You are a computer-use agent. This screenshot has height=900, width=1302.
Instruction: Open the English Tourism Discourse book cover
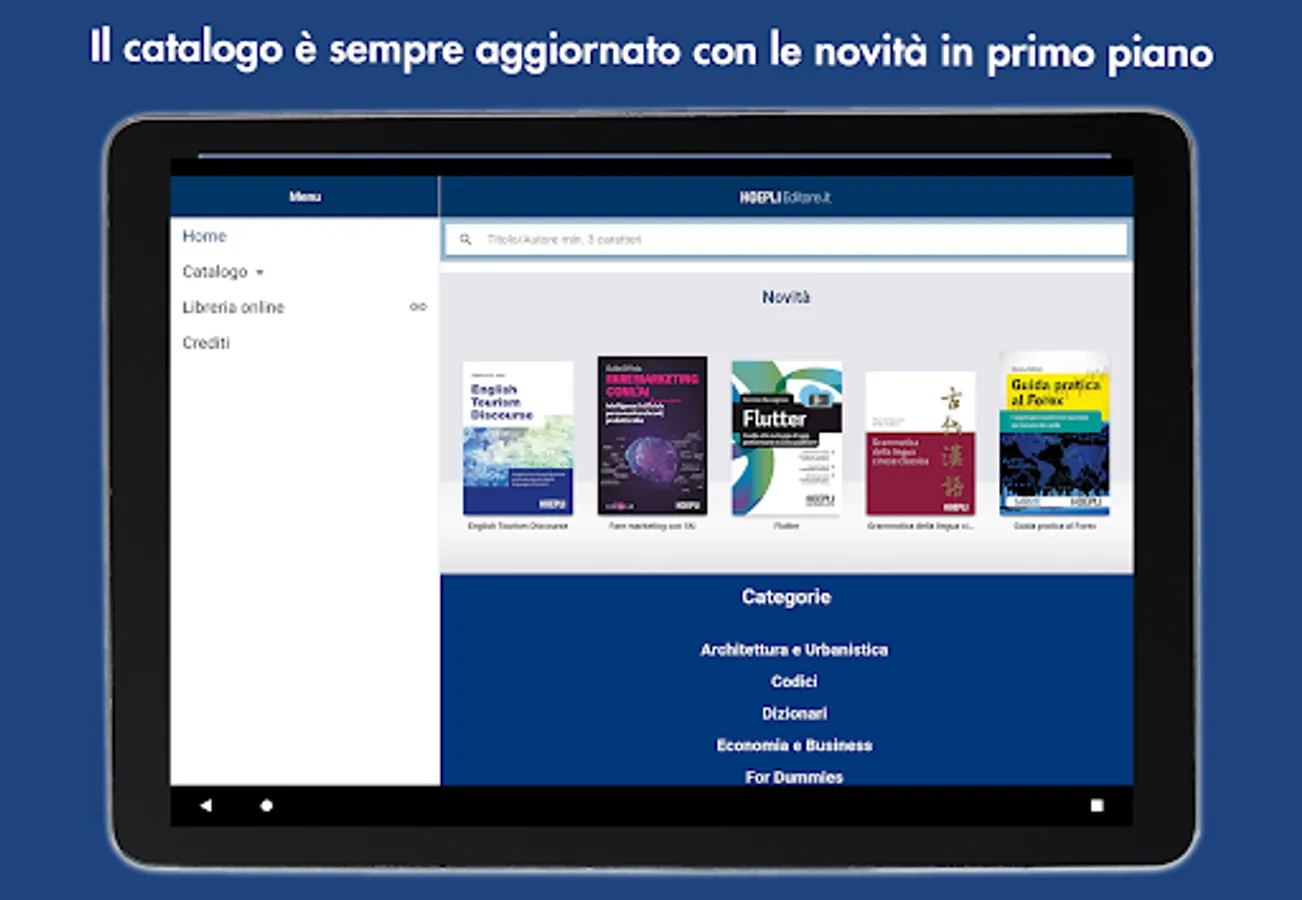click(518, 438)
